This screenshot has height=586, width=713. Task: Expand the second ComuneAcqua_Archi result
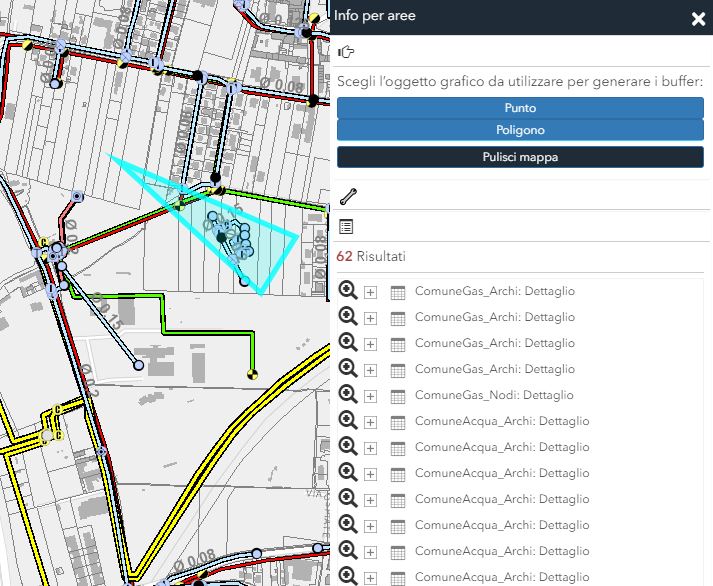click(371, 448)
